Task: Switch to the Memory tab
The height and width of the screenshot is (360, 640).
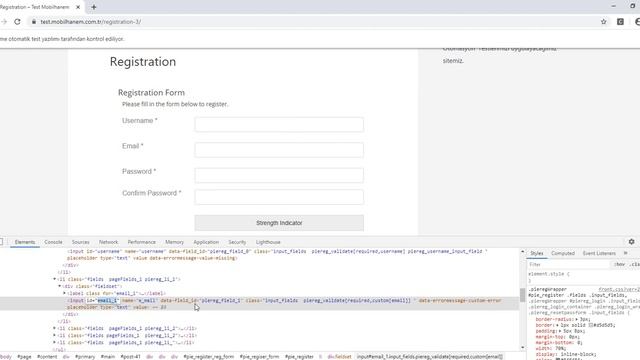Action: [174, 242]
